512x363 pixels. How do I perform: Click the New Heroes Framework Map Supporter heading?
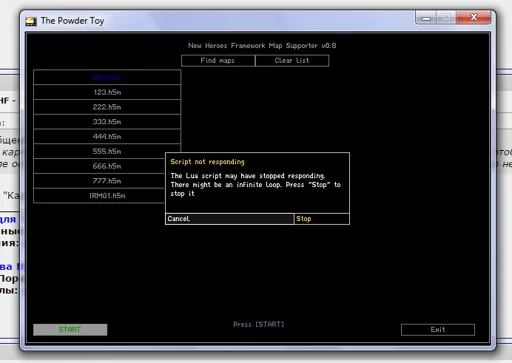coord(262,46)
